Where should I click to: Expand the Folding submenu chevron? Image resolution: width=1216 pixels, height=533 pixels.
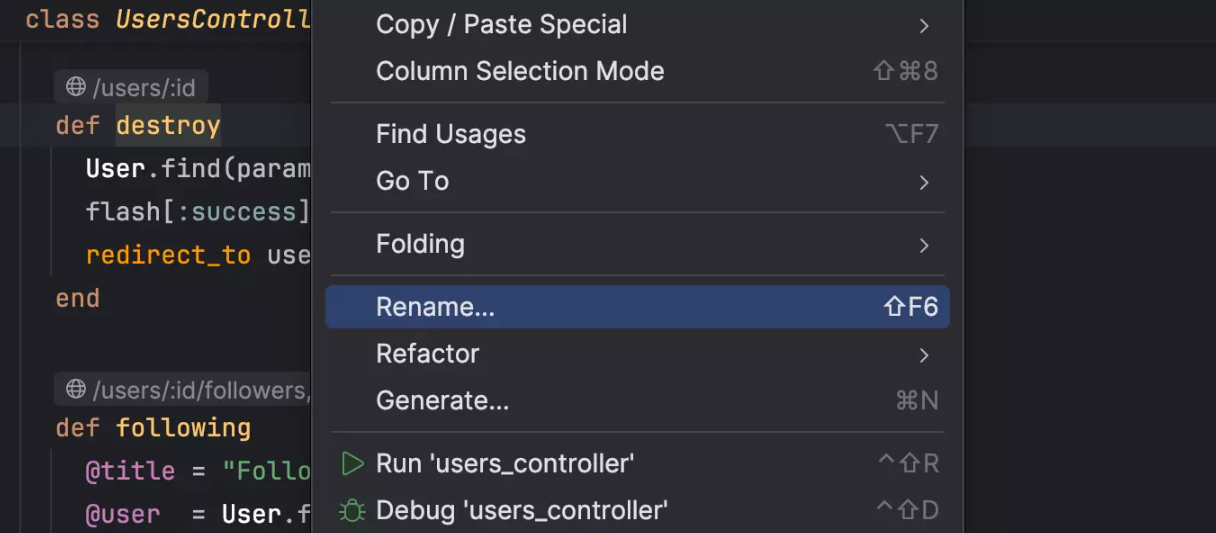924,245
